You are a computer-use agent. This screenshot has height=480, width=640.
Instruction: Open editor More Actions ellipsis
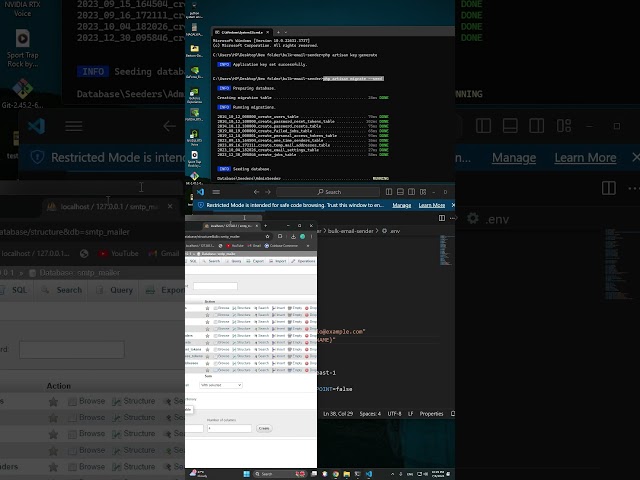[x=452, y=218]
